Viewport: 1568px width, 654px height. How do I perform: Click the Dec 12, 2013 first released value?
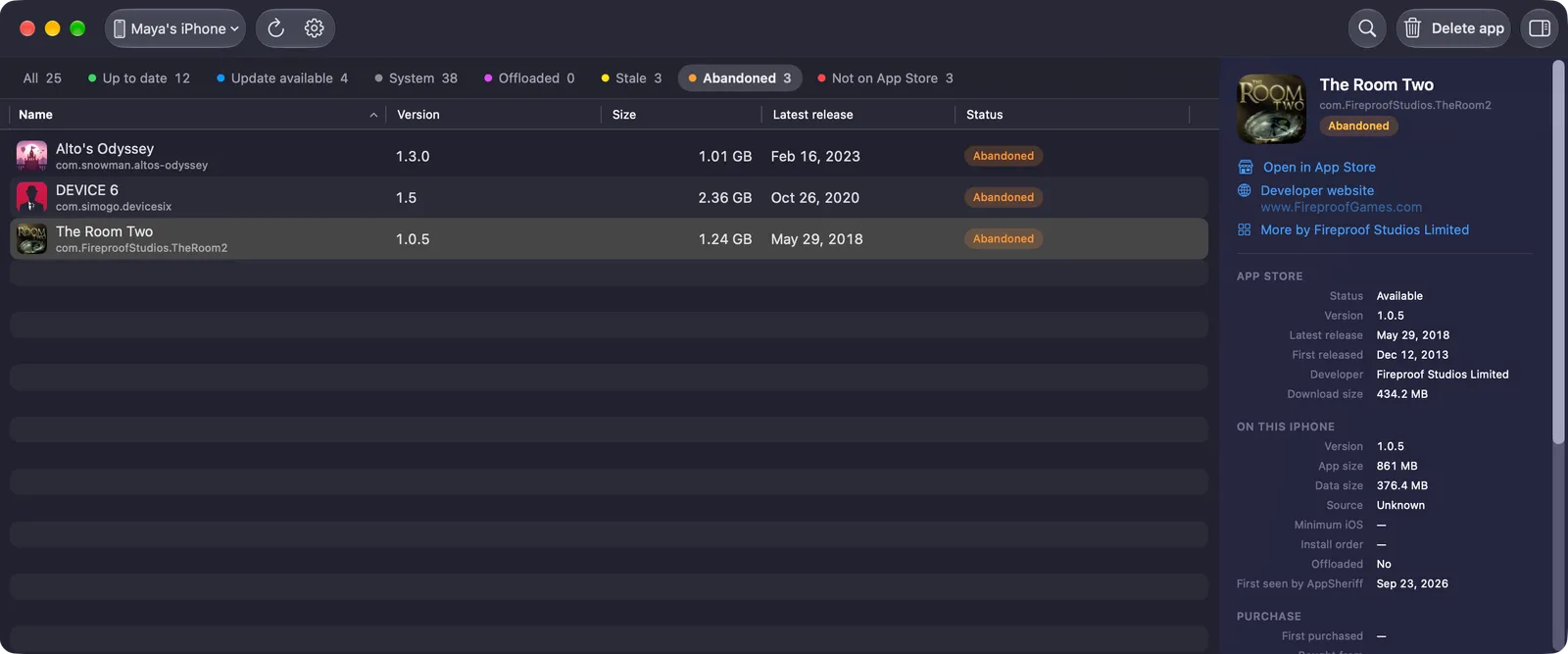pyautogui.click(x=1412, y=355)
